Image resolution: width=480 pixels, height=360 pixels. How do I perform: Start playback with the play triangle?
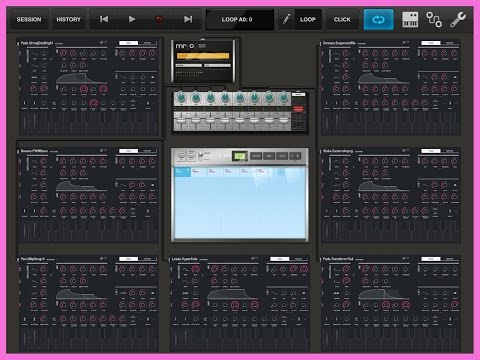click(132, 19)
